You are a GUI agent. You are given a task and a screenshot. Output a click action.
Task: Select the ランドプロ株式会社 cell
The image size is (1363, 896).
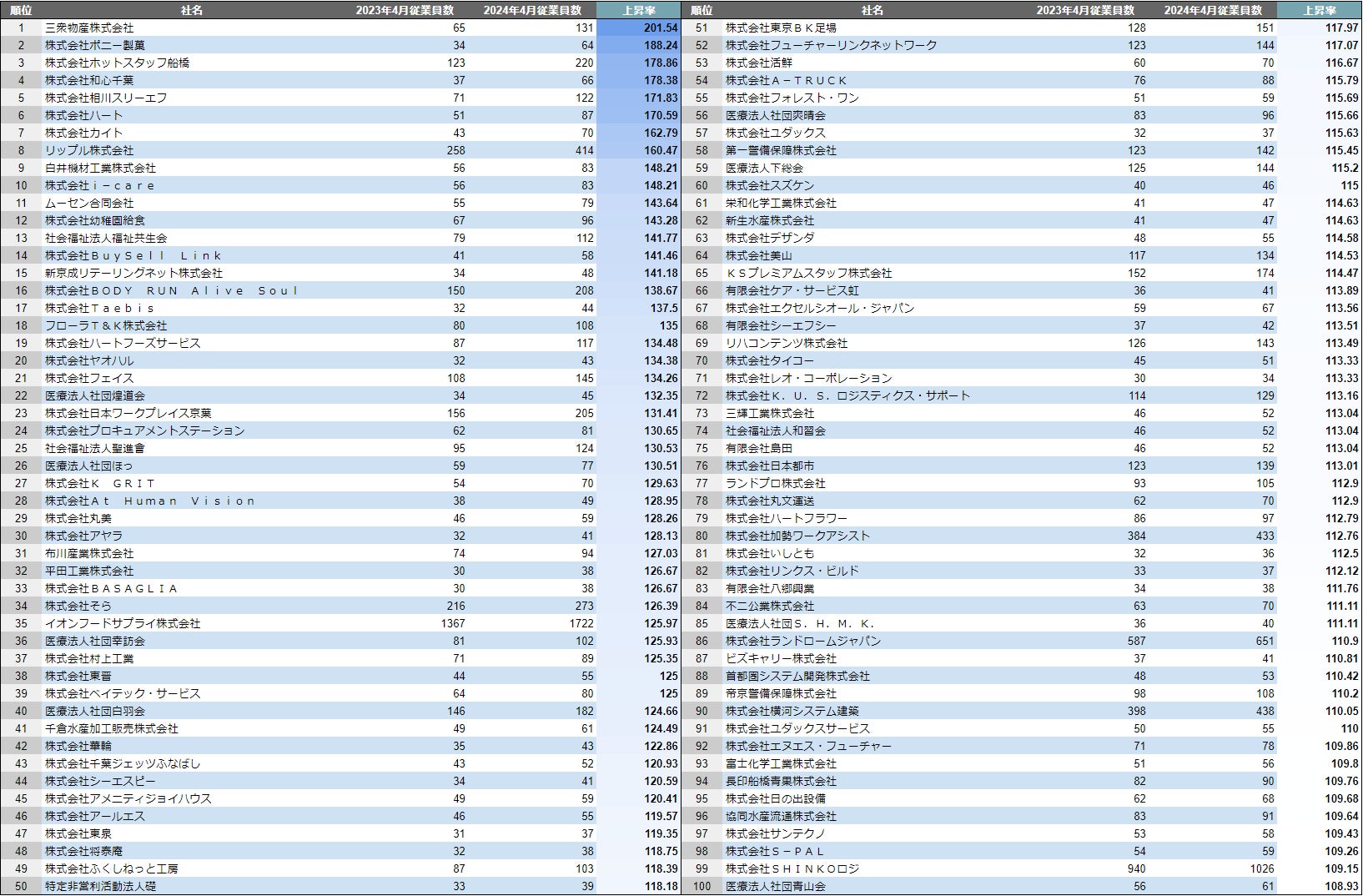[x=873, y=483]
